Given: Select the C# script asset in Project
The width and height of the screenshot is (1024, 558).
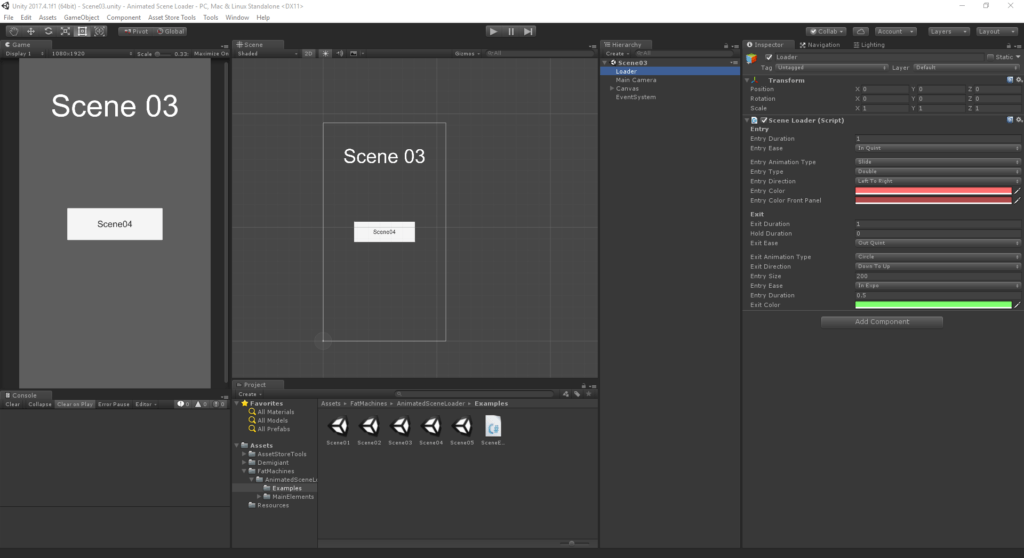Looking at the screenshot, I should point(493,430).
